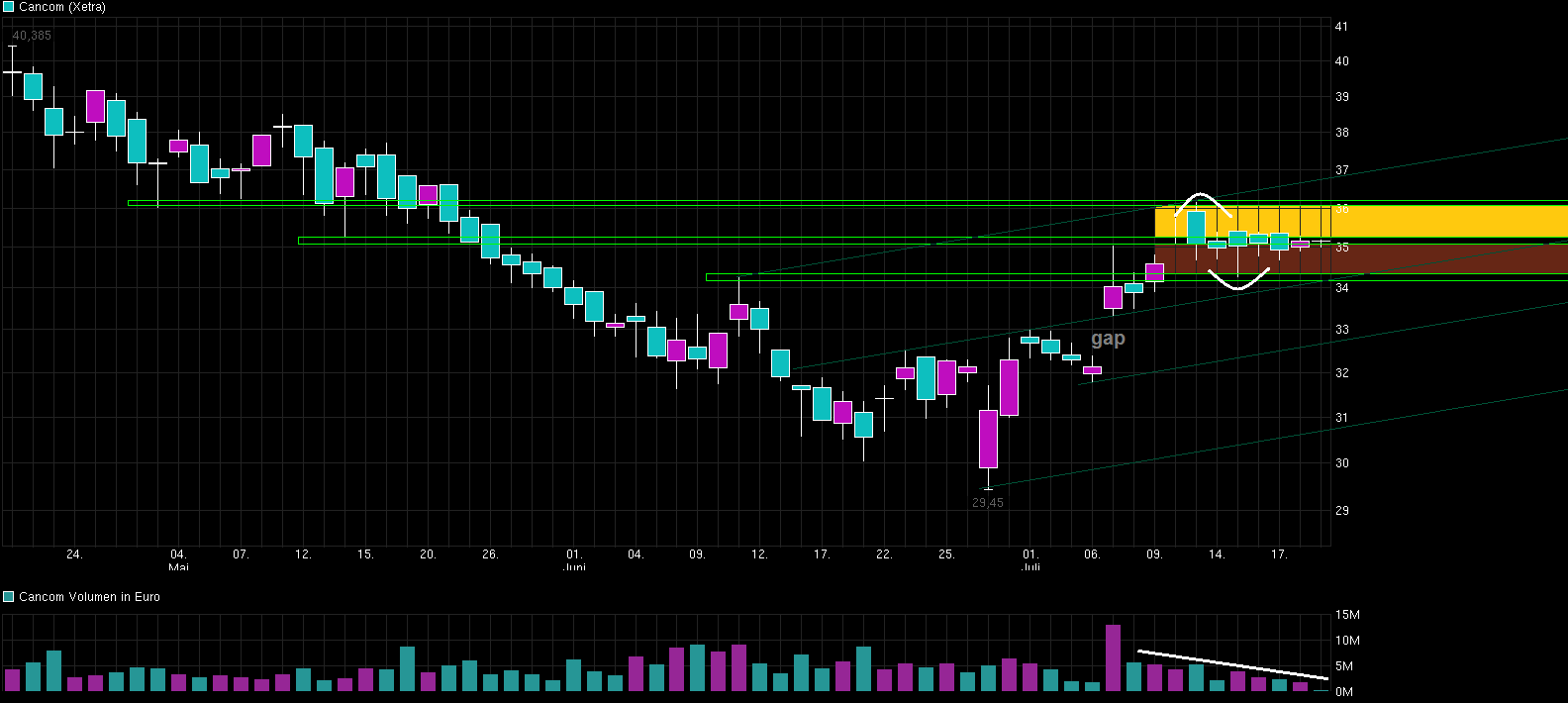Click the 'Cancom (Xetra)' chart title

click(x=62, y=7)
